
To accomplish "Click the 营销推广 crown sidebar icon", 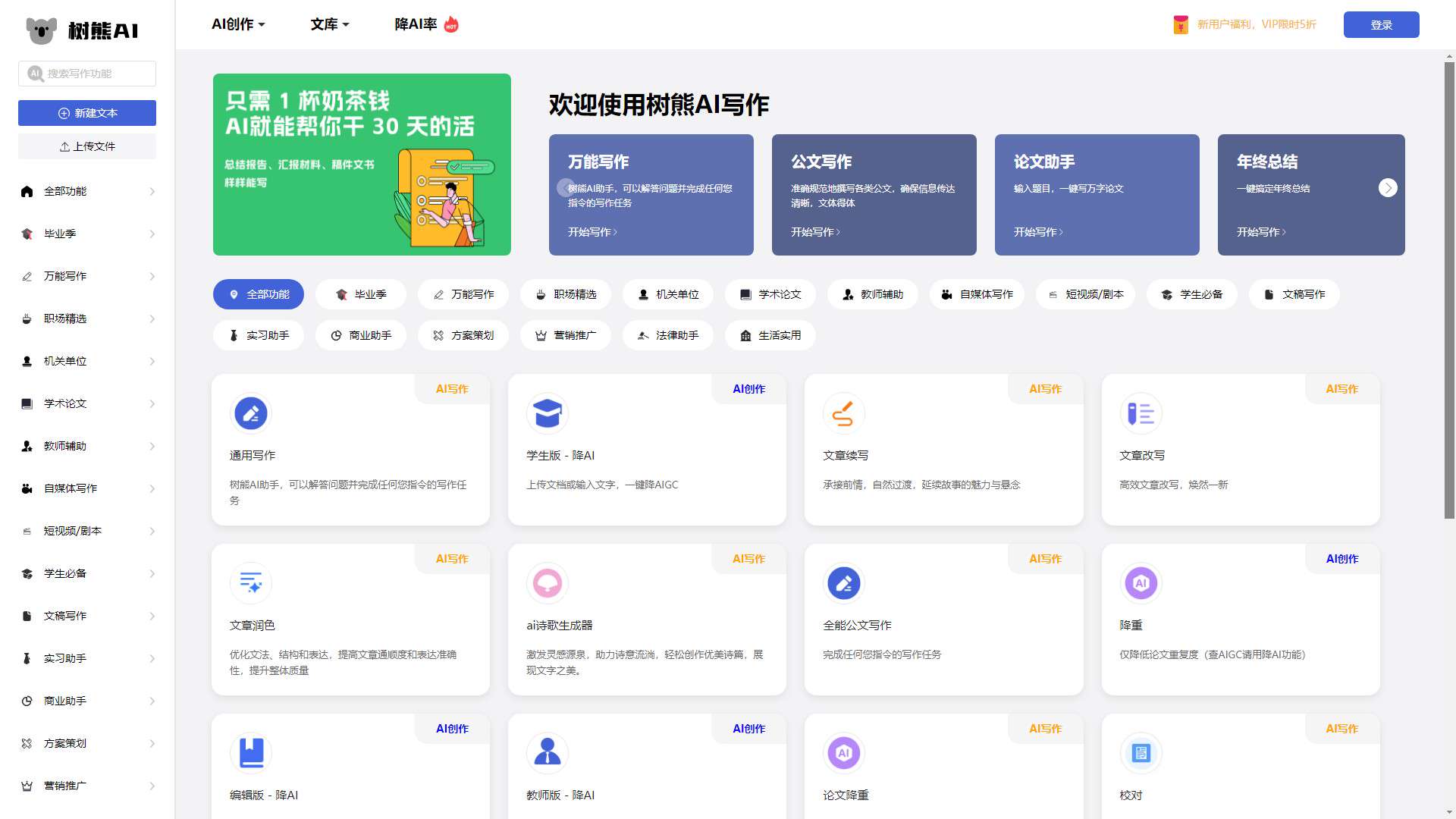I will (x=27, y=786).
